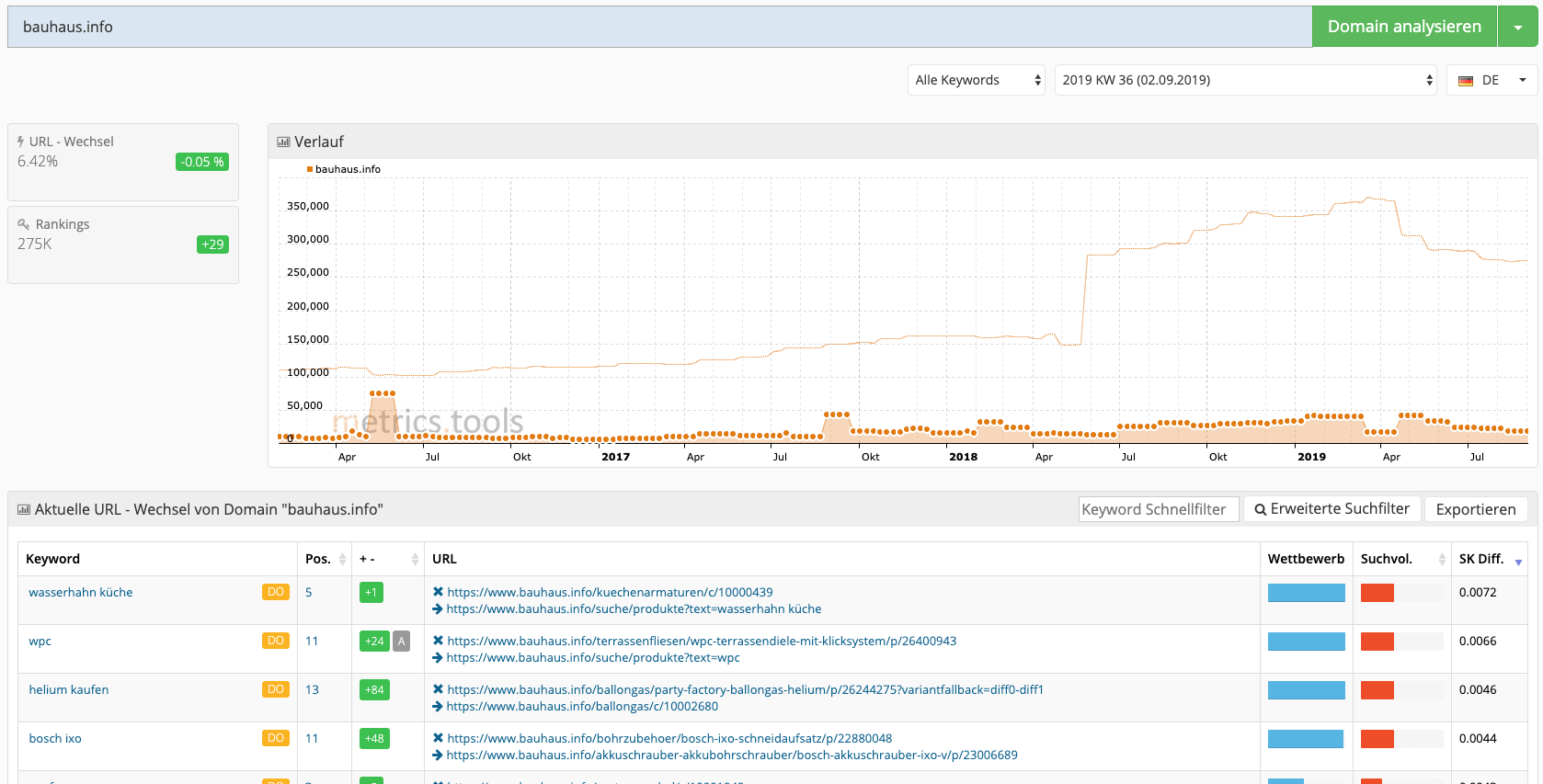Open wpc-terrassendiele-mit-klicksystem URL
Screen dimensions: 1543x784
click(x=702, y=642)
